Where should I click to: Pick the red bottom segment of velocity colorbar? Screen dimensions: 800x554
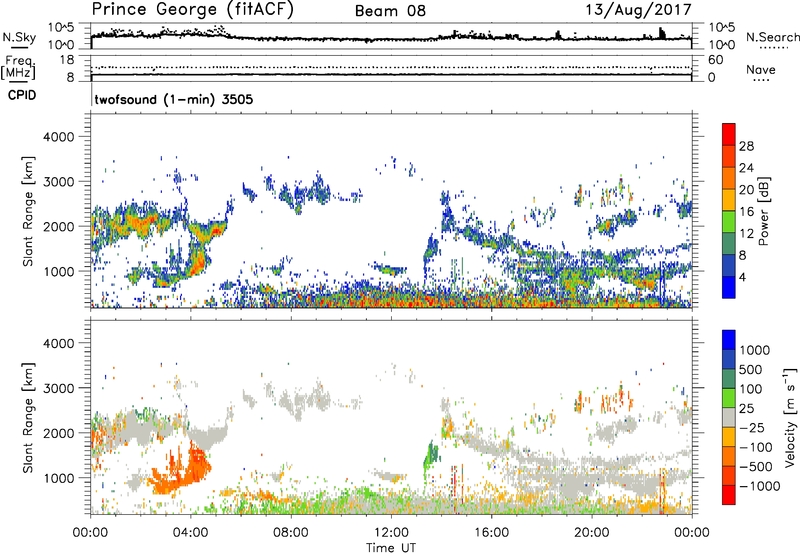tap(729, 495)
